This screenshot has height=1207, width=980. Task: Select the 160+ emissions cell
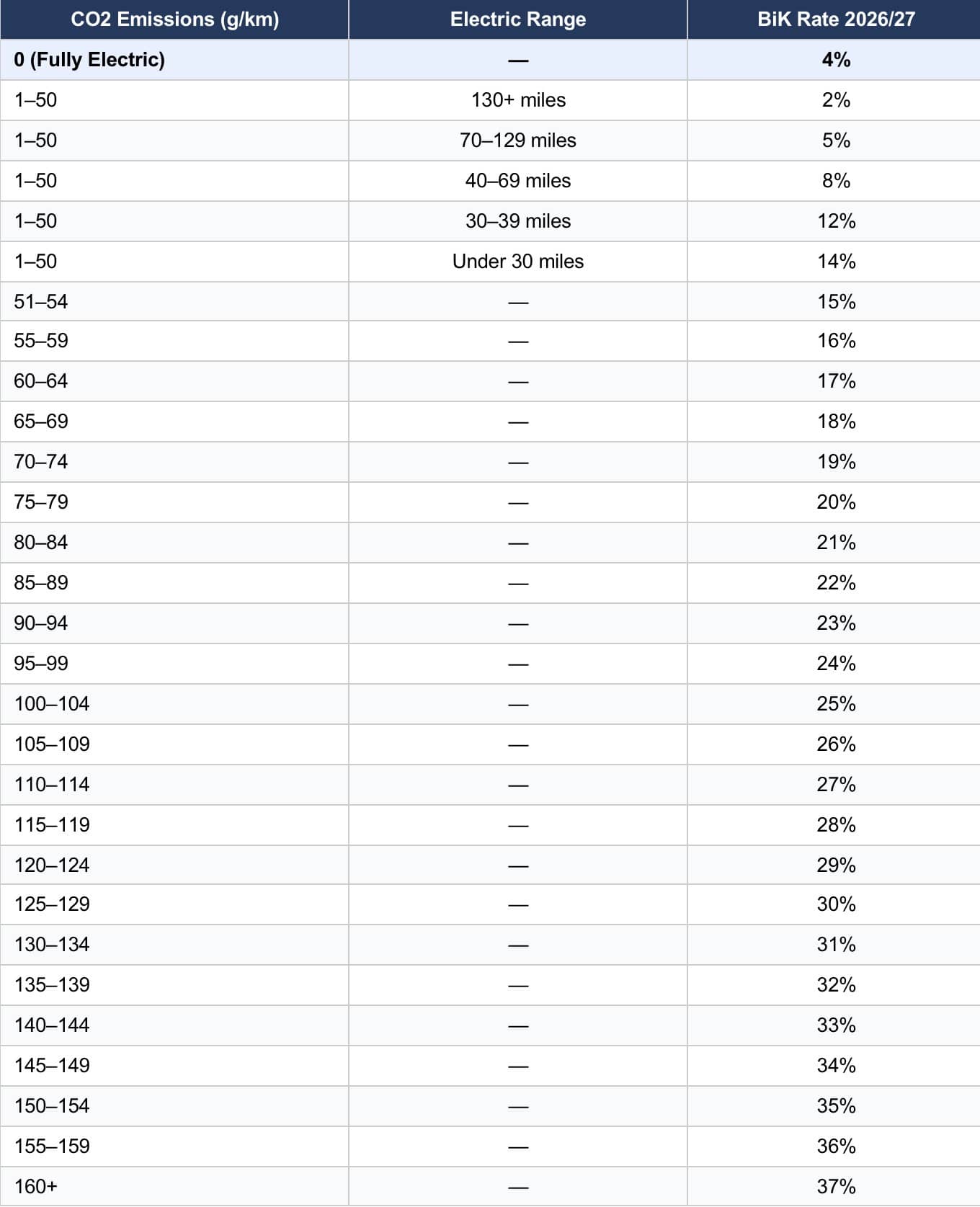point(35,1187)
